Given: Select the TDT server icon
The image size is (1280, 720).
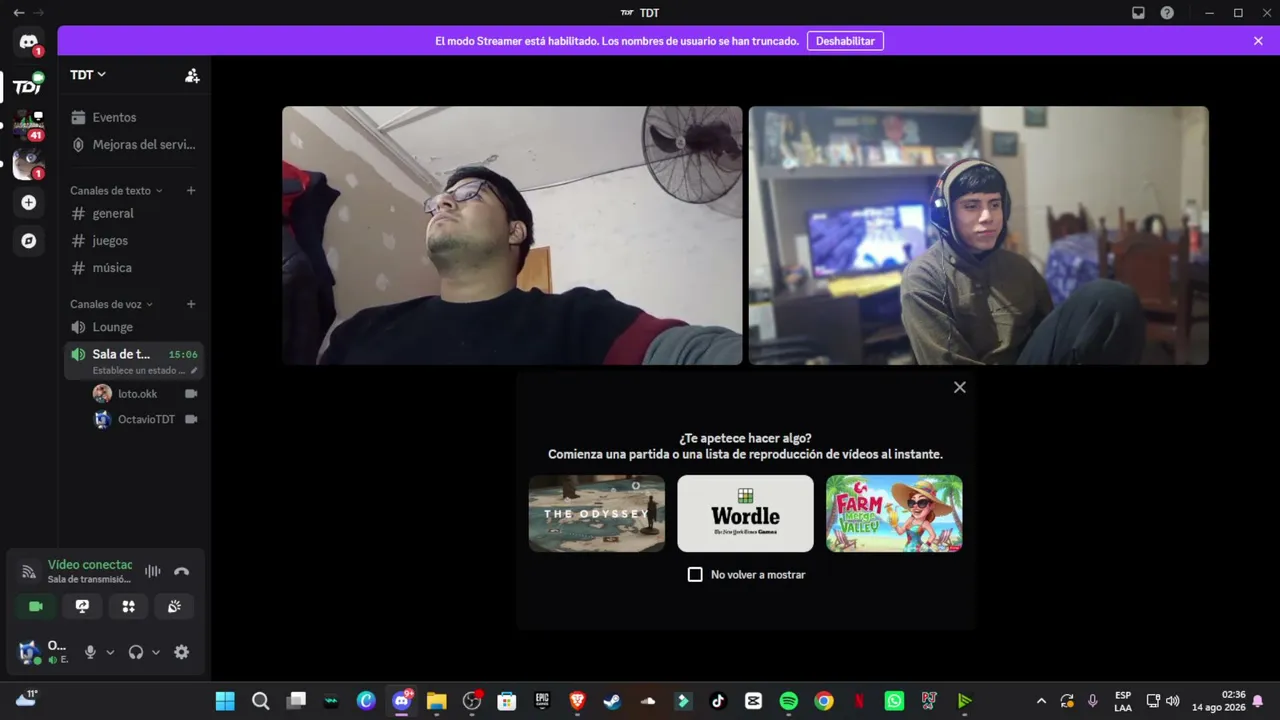Looking at the screenshot, I should click(28, 87).
